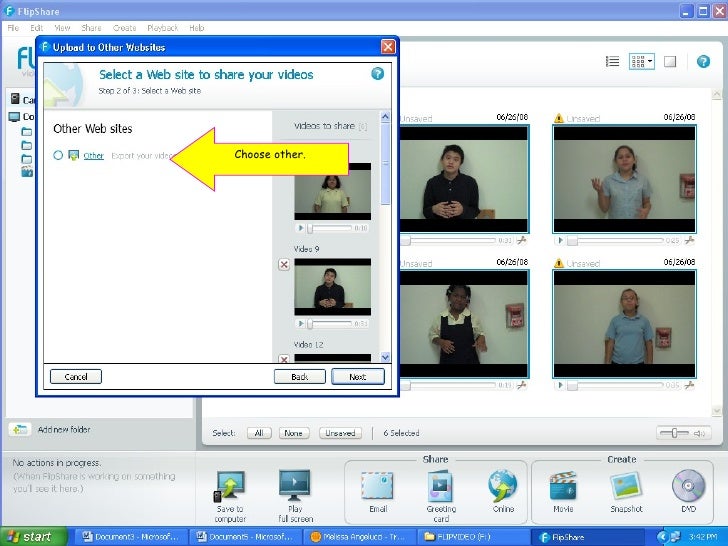Adjust the volume slider

(674, 433)
